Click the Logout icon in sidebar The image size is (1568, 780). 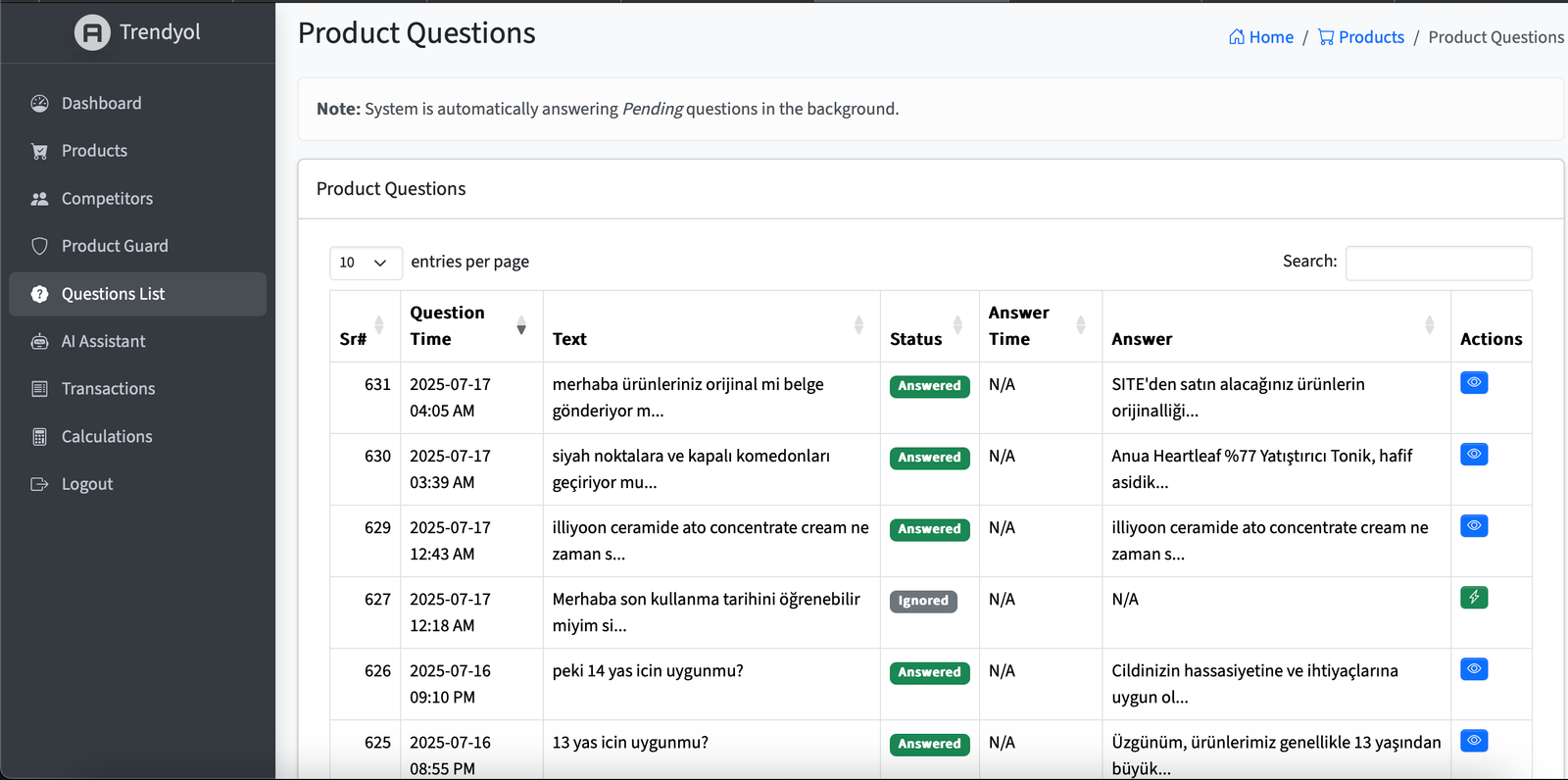pyautogui.click(x=39, y=484)
